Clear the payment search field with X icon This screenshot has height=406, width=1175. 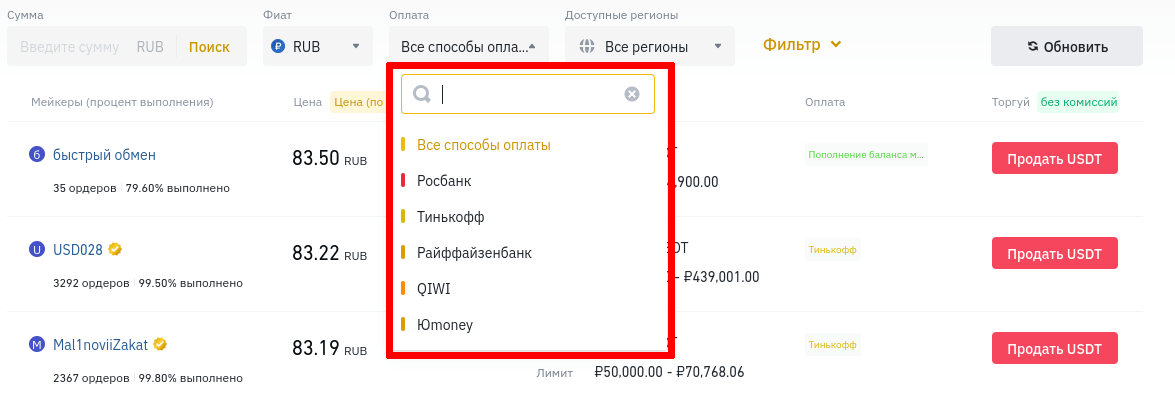pos(632,94)
